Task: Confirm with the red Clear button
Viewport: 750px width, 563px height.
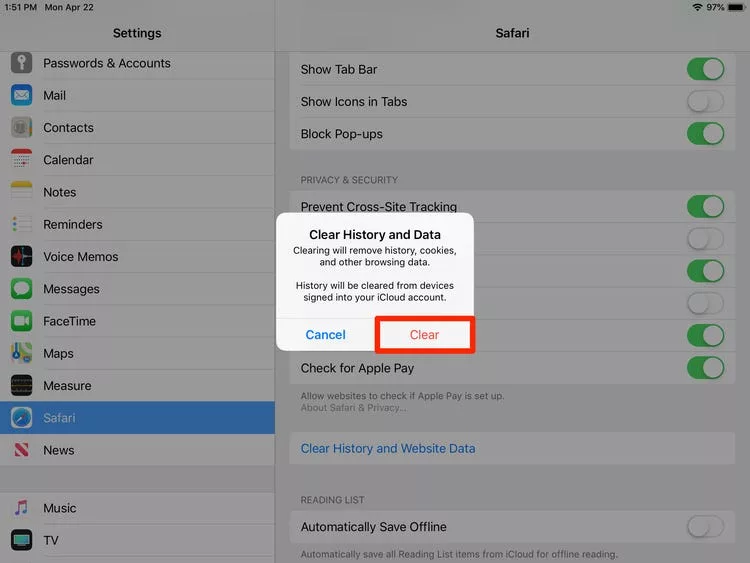Action: (x=424, y=334)
